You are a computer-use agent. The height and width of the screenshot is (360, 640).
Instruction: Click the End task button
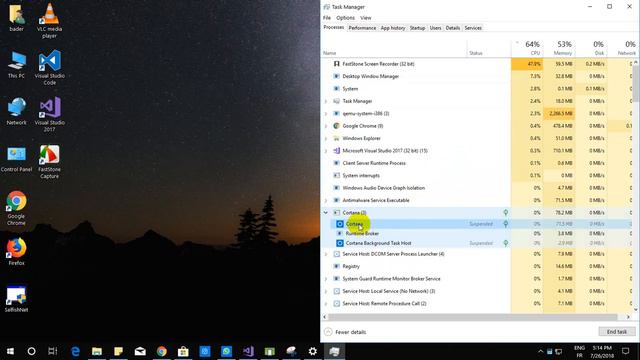pos(617,332)
